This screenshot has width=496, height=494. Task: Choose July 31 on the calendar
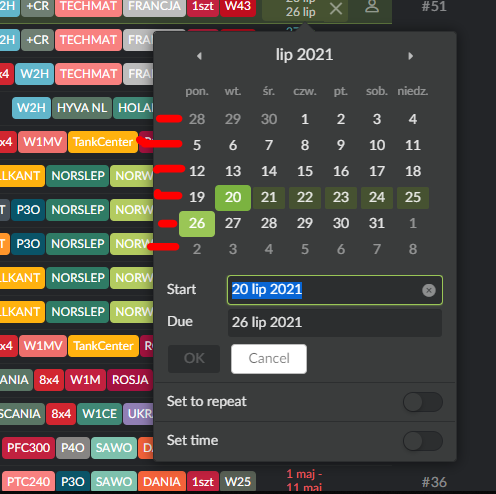point(377,223)
